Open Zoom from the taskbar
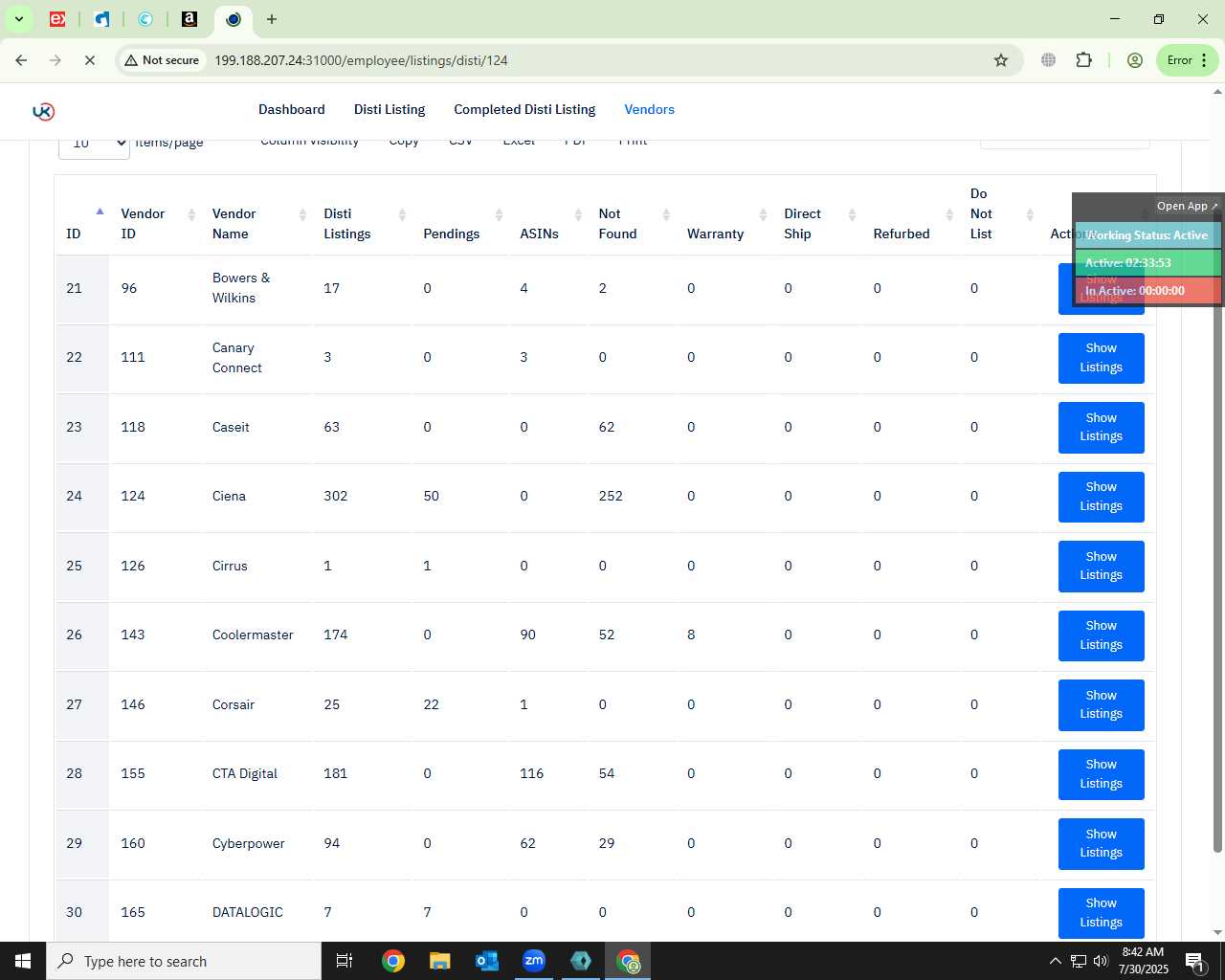 coord(534,961)
